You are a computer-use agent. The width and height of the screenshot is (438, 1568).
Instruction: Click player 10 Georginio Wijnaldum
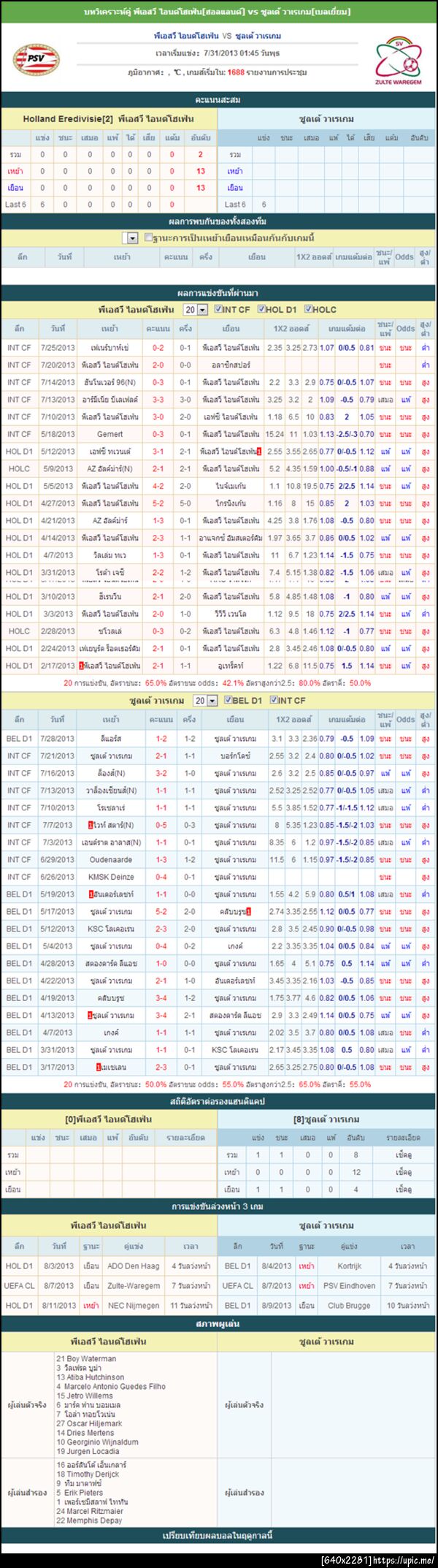click(x=97, y=1442)
